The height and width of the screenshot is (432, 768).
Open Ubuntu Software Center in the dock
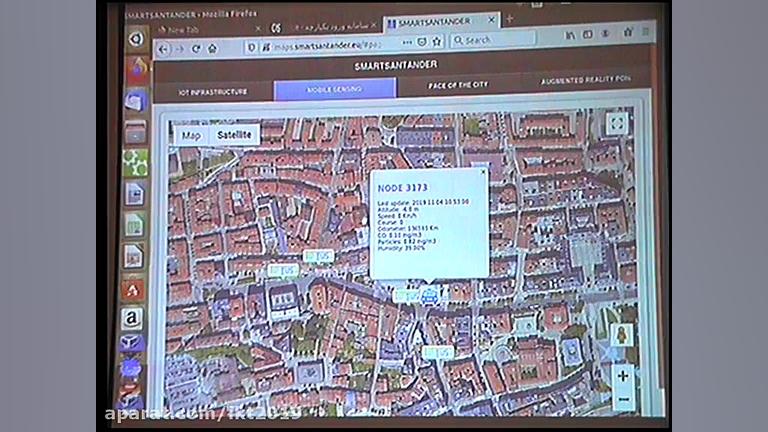point(132,290)
